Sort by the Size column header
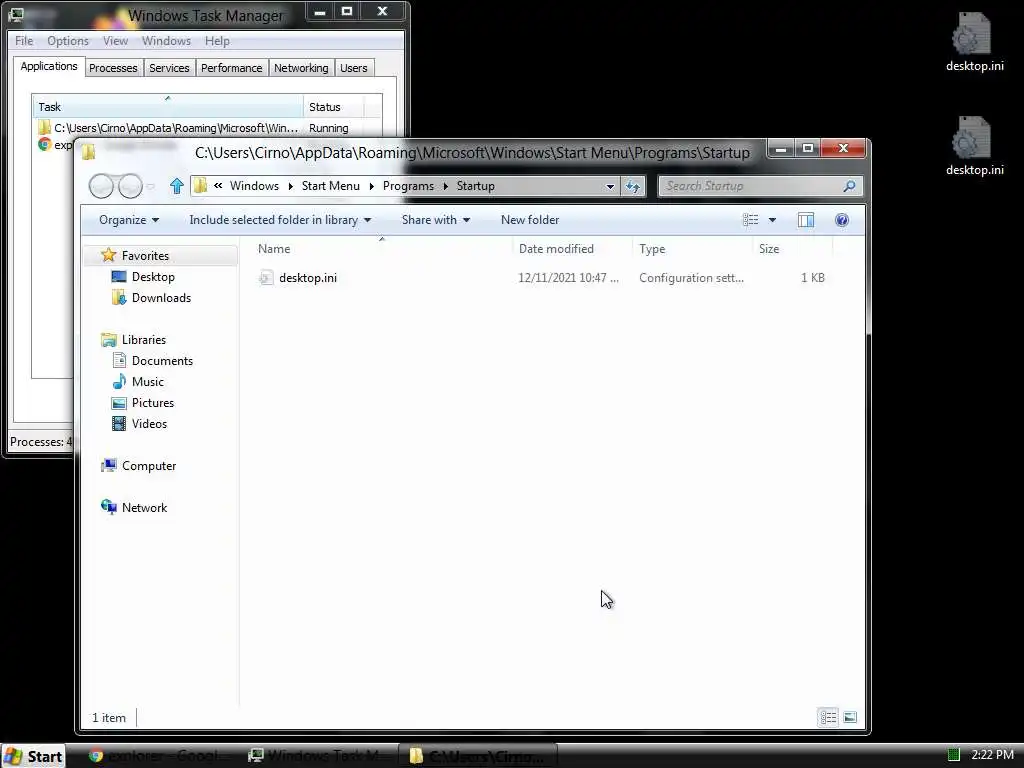Viewport: 1024px width, 768px height. [792, 249]
